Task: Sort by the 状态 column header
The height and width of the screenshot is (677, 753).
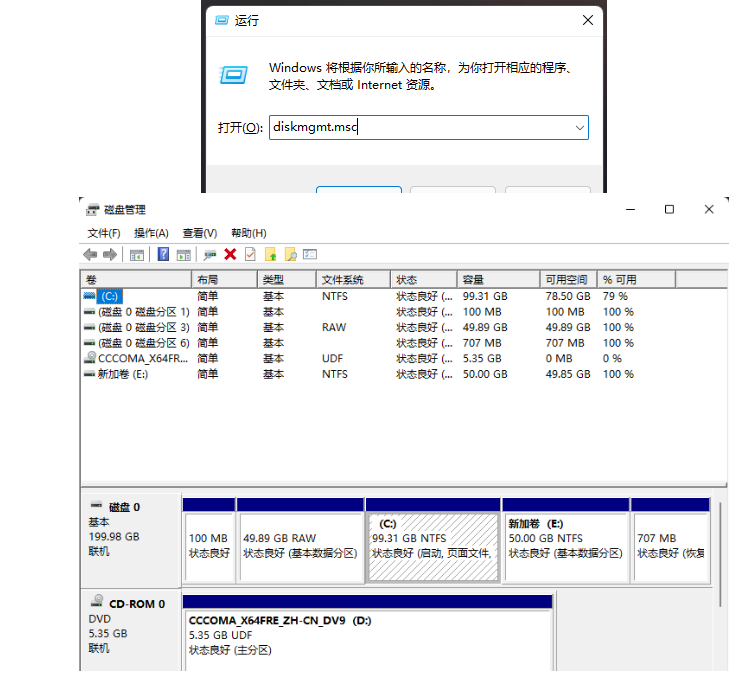Action: (424, 279)
